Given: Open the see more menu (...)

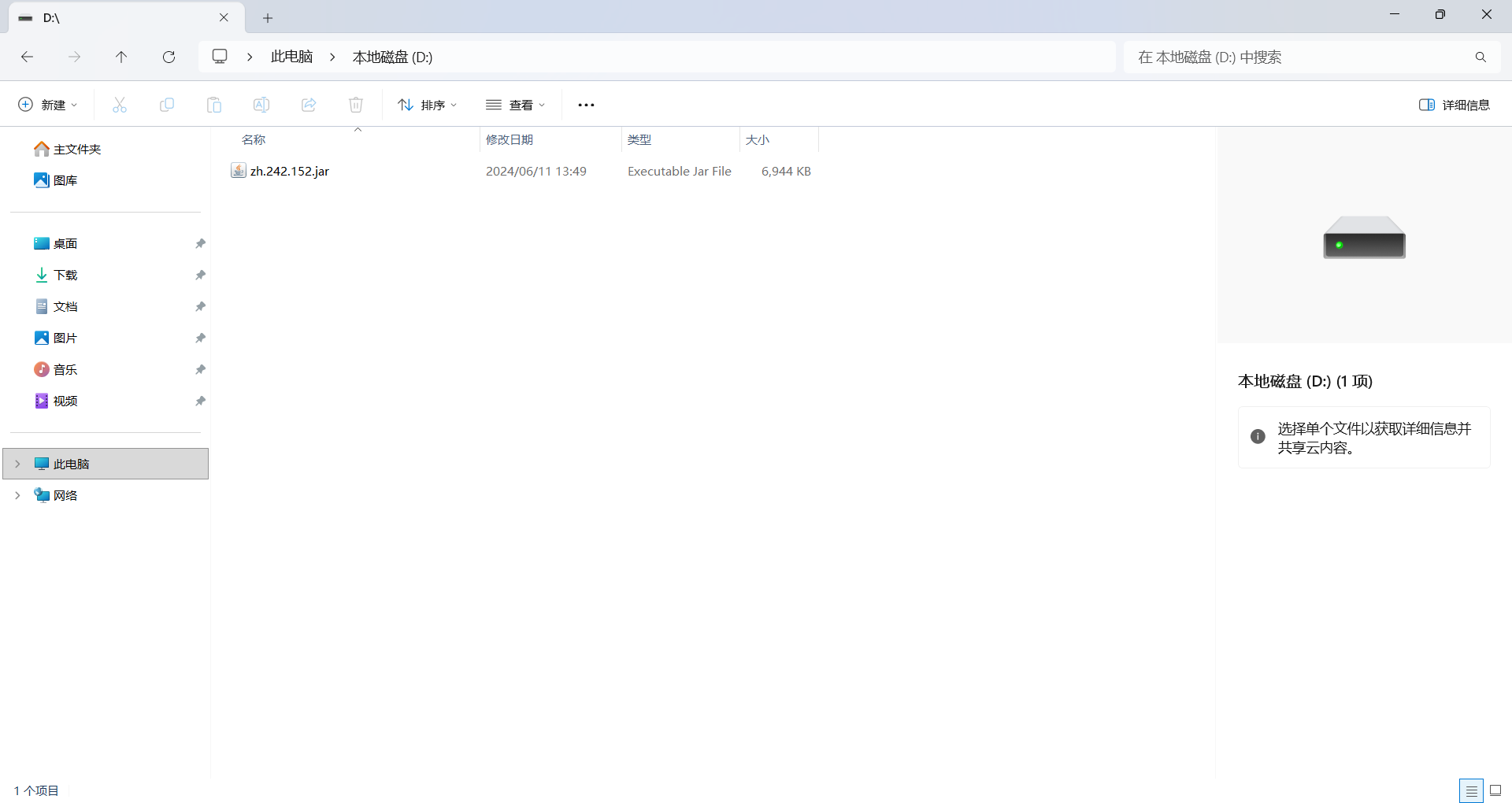Looking at the screenshot, I should 586,104.
